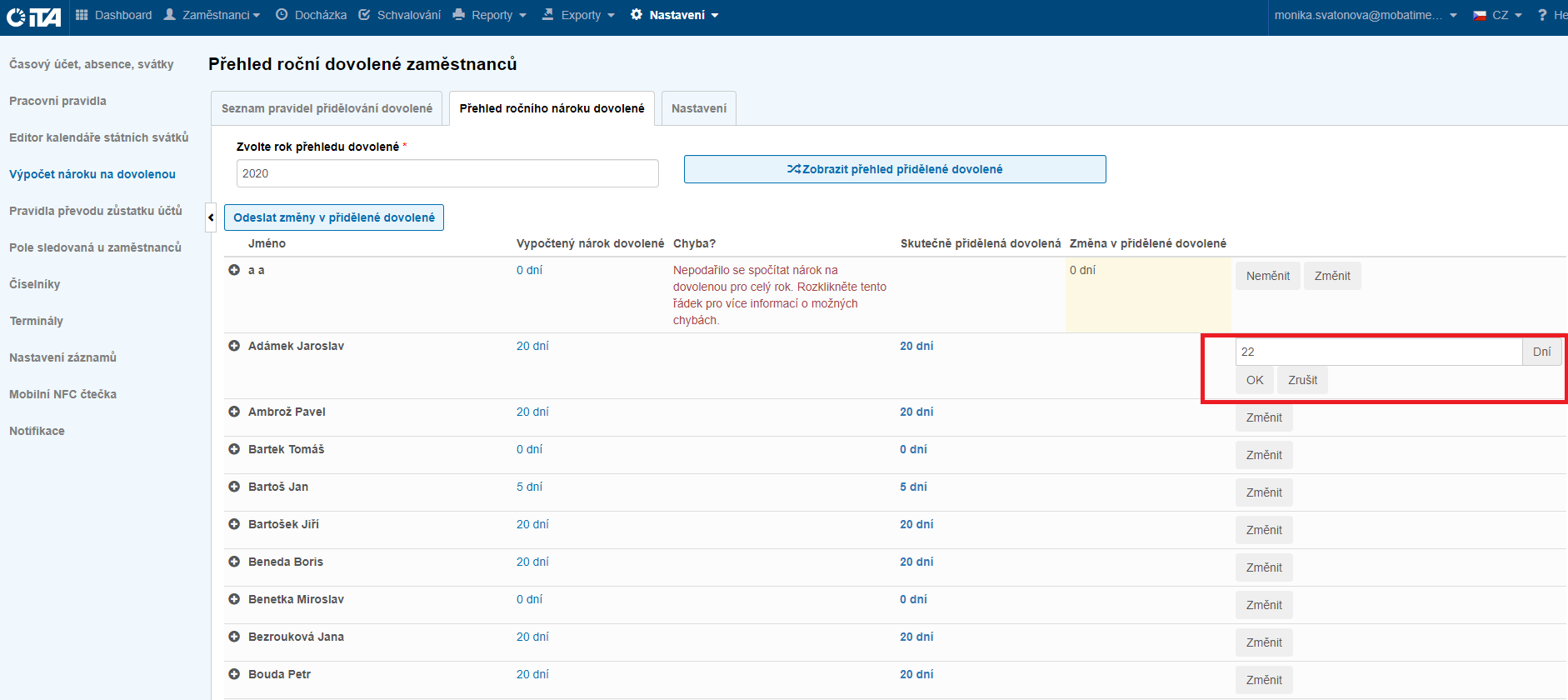
Task: Click the Czech flag language icon
Action: tap(1480, 15)
